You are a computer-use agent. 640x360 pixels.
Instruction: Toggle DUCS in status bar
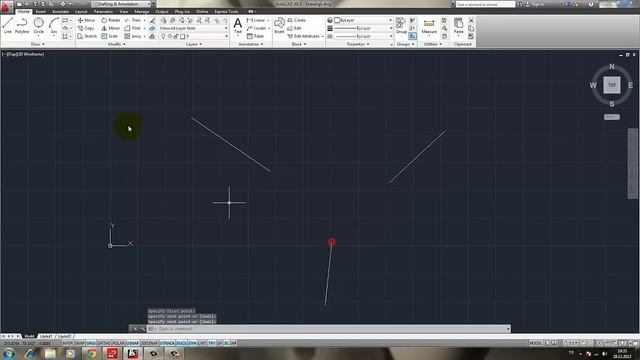tap(181, 343)
